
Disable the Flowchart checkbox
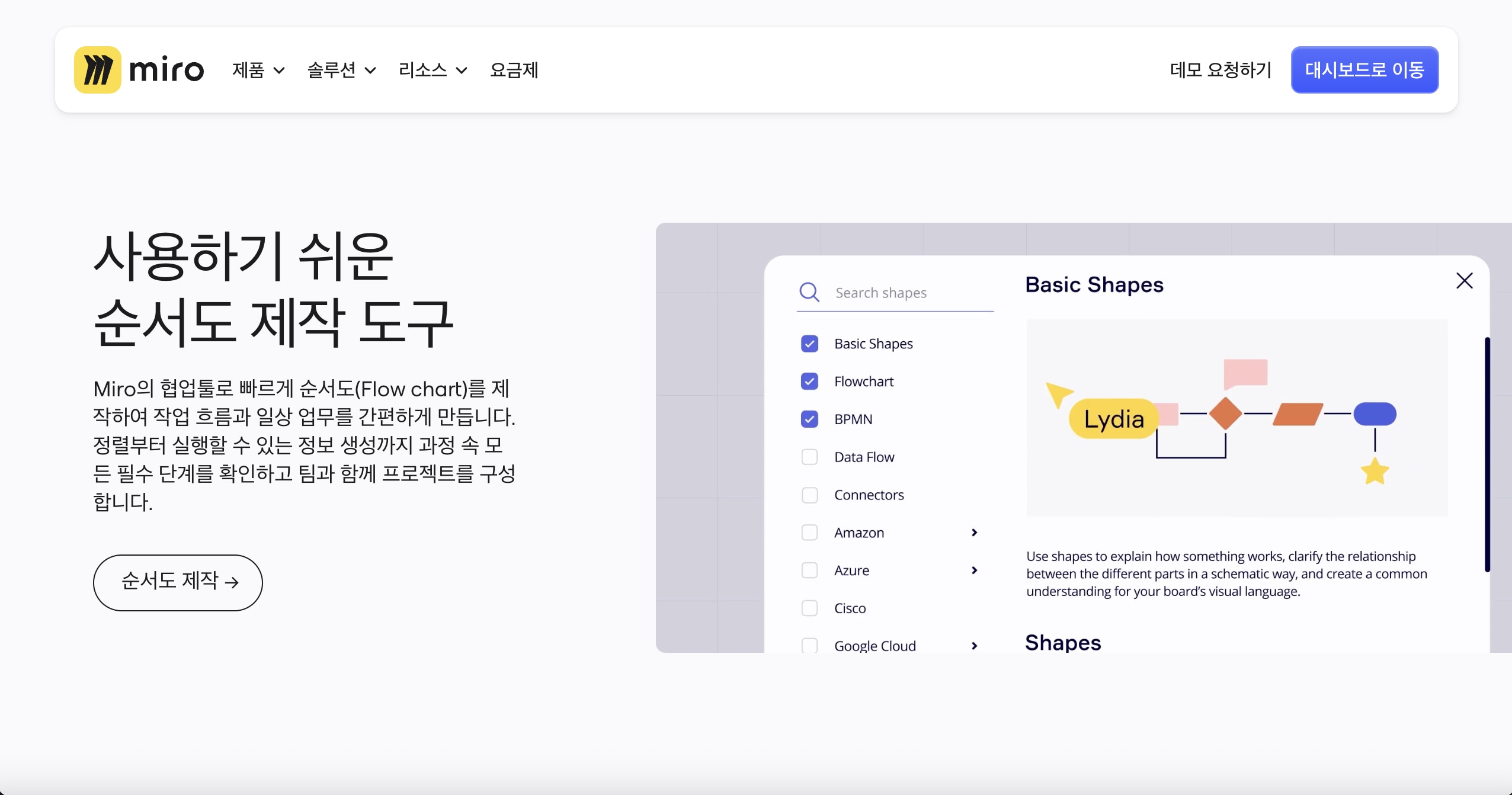click(x=809, y=382)
